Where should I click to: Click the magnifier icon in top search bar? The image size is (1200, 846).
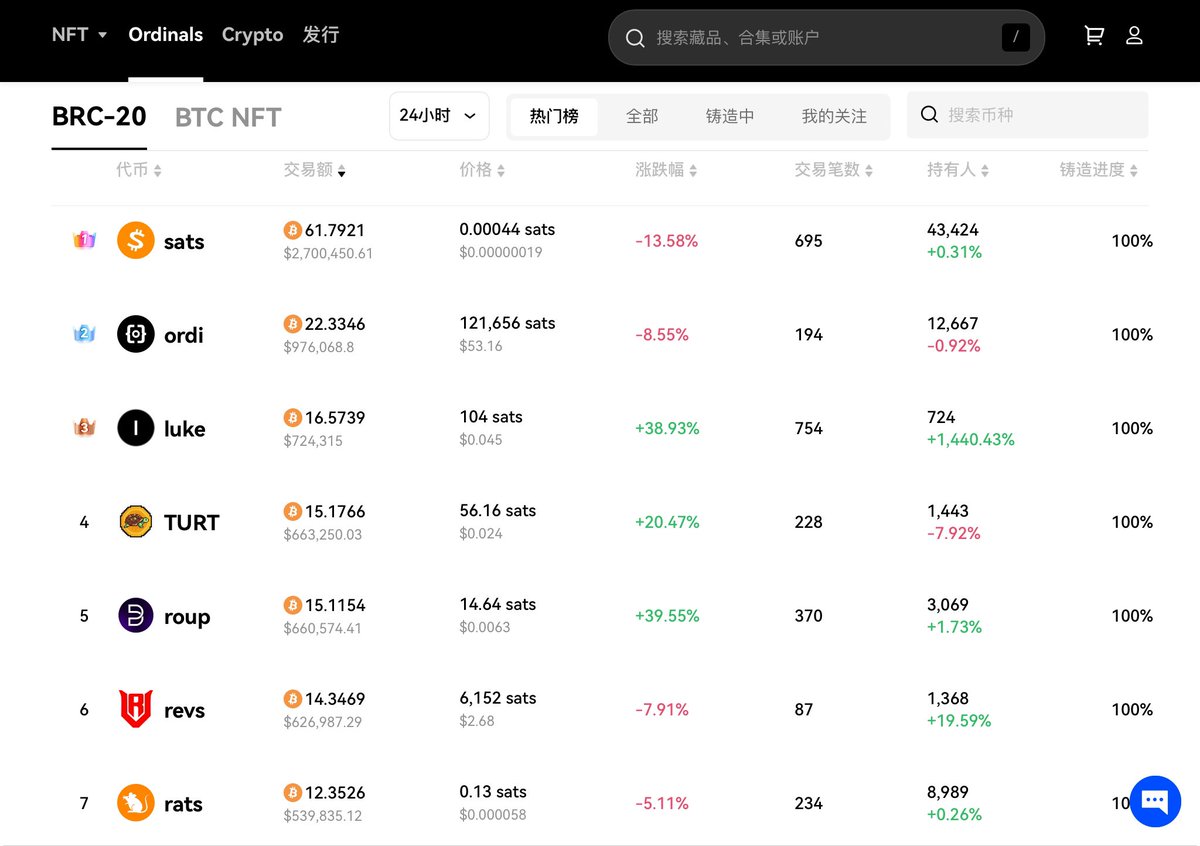coord(634,38)
